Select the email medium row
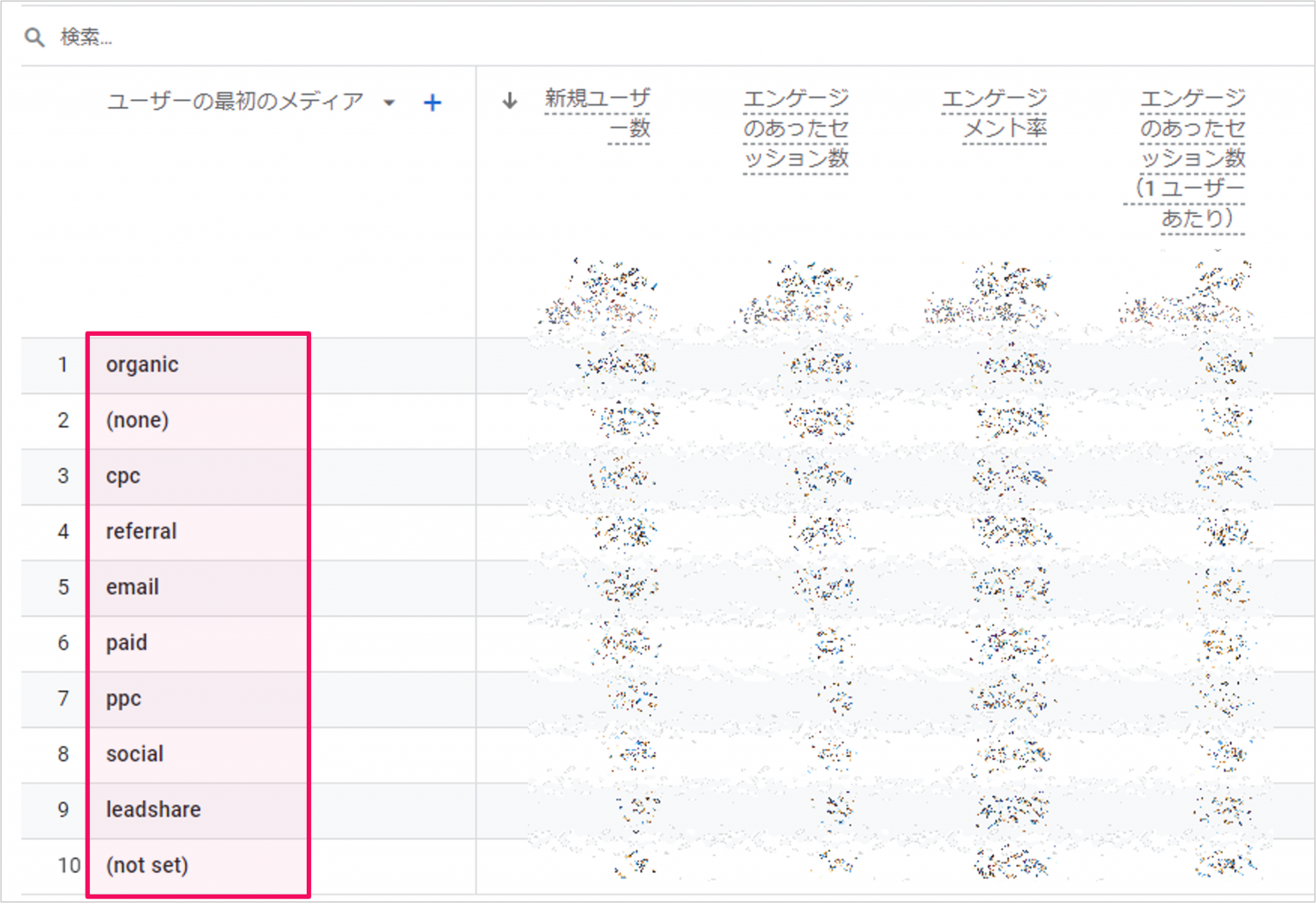Screen dimensions: 1316x903 tap(133, 588)
